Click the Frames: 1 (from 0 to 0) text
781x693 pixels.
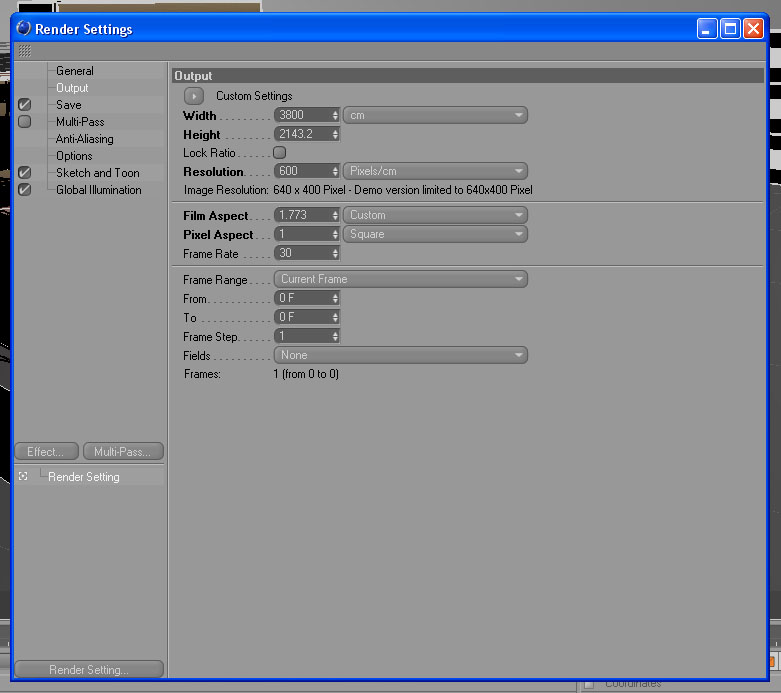(x=261, y=374)
